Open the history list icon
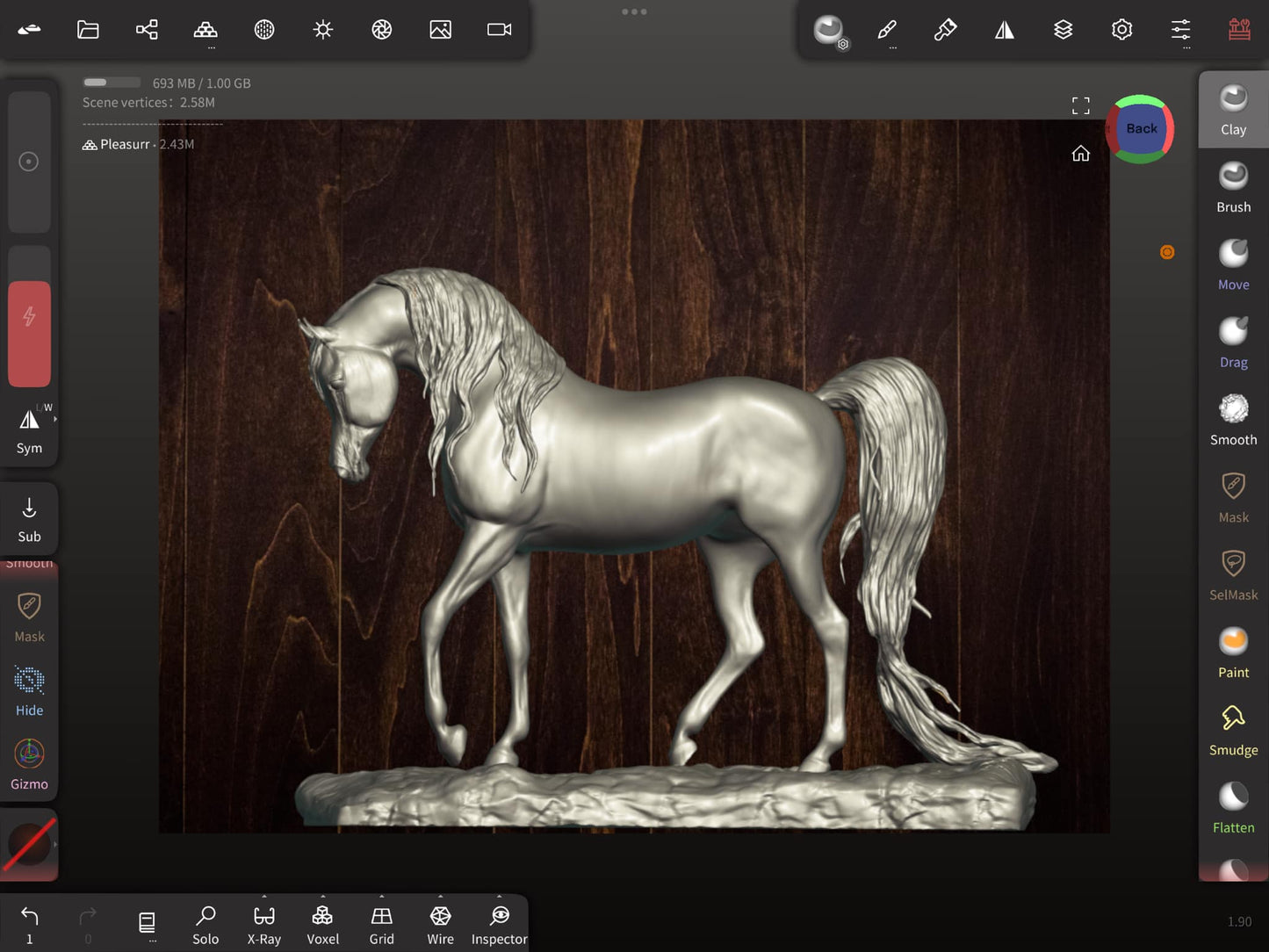 (x=147, y=925)
